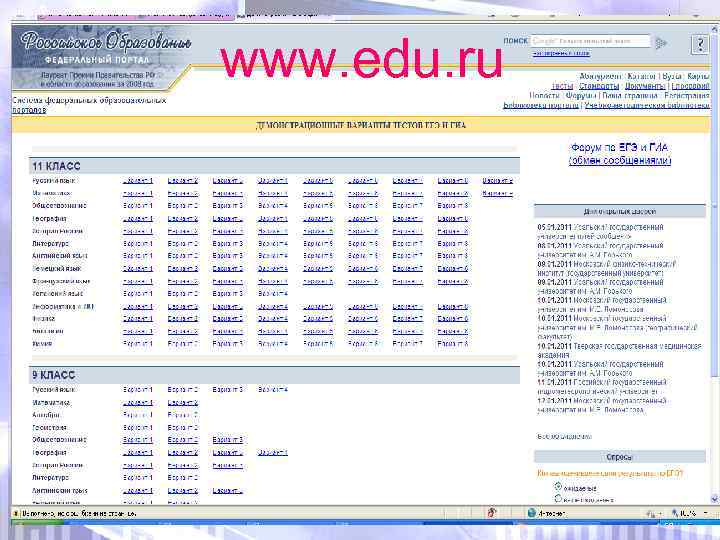
Task: Open Вариант 4 for 11 класс Испанский язык
Action: [273, 293]
